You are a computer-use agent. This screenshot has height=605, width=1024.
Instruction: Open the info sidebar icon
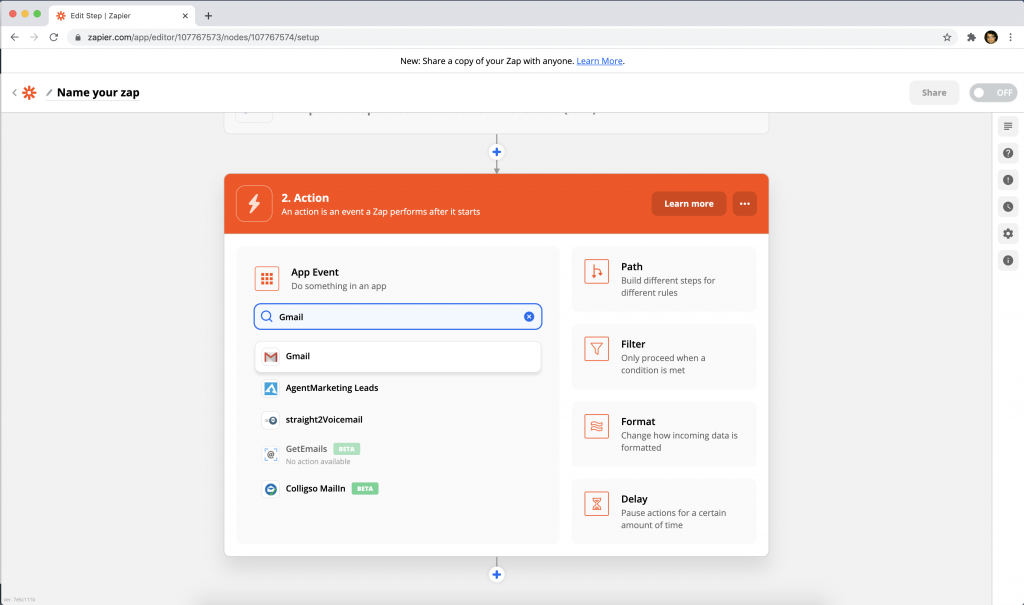pyautogui.click(x=1008, y=260)
